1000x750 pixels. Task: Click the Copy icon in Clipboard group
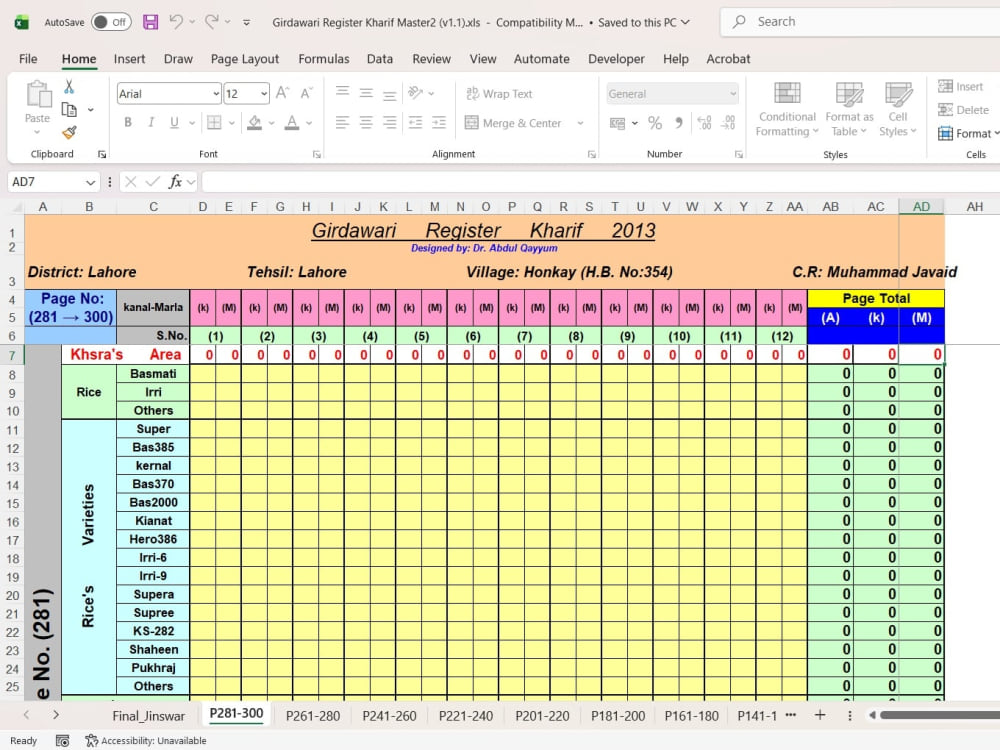point(69,110)
